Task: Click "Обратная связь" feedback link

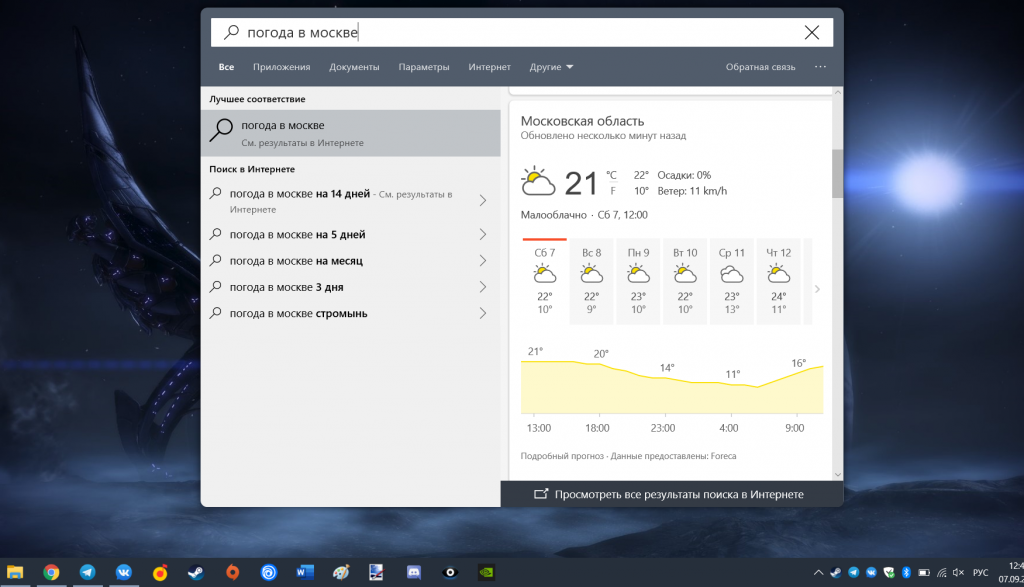Action: (760, 67)
